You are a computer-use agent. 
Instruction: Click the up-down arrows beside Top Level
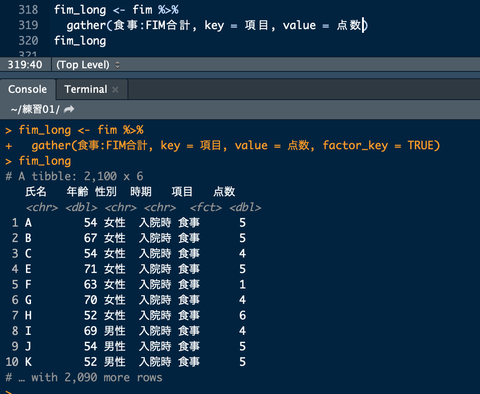[x=117, y=65]
